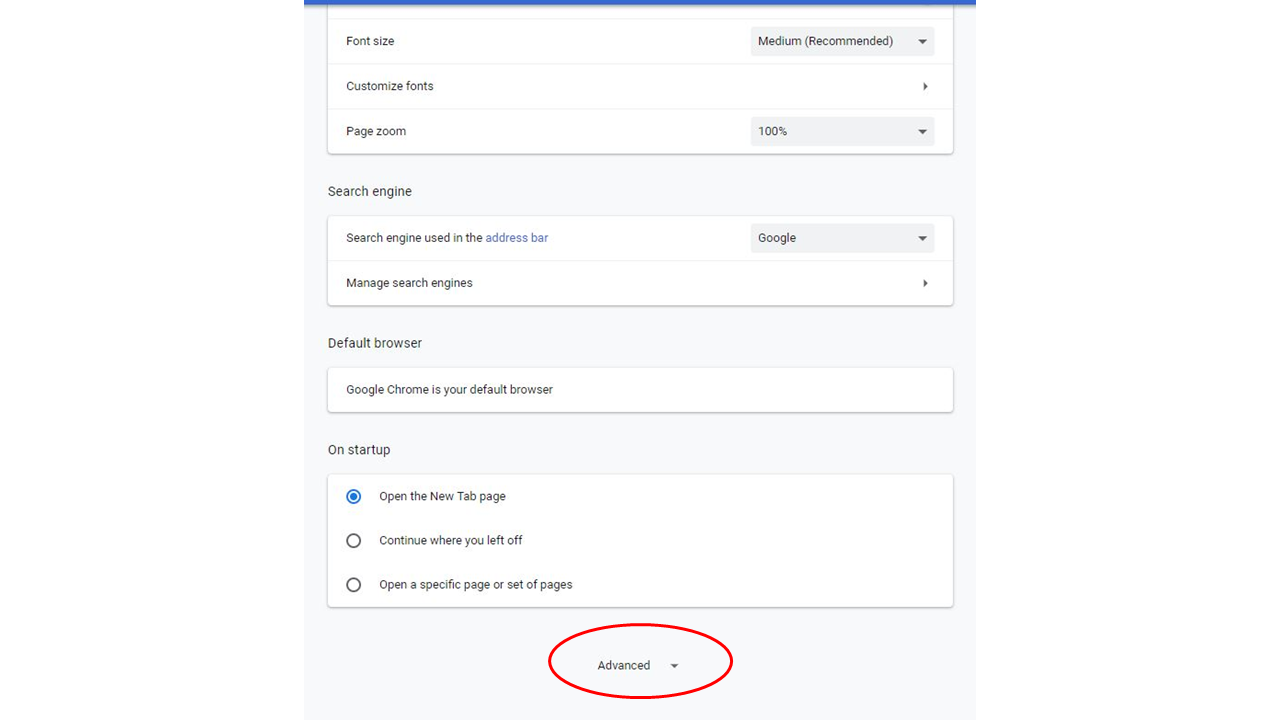Click the Search engine section heading
This screenshot has width=1280, height=720.
tap(370, 191)
